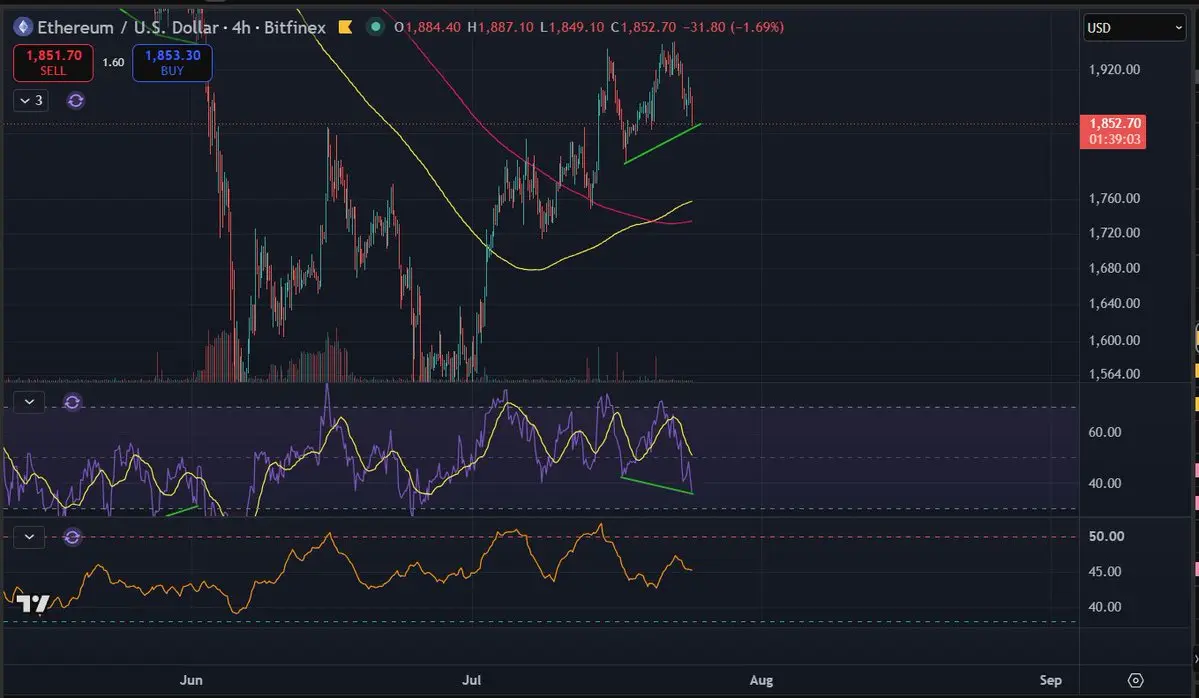Click the 60.00 RSI axis label
Viewport: 1199px width, 698px height.
[x=1105, y=433]
